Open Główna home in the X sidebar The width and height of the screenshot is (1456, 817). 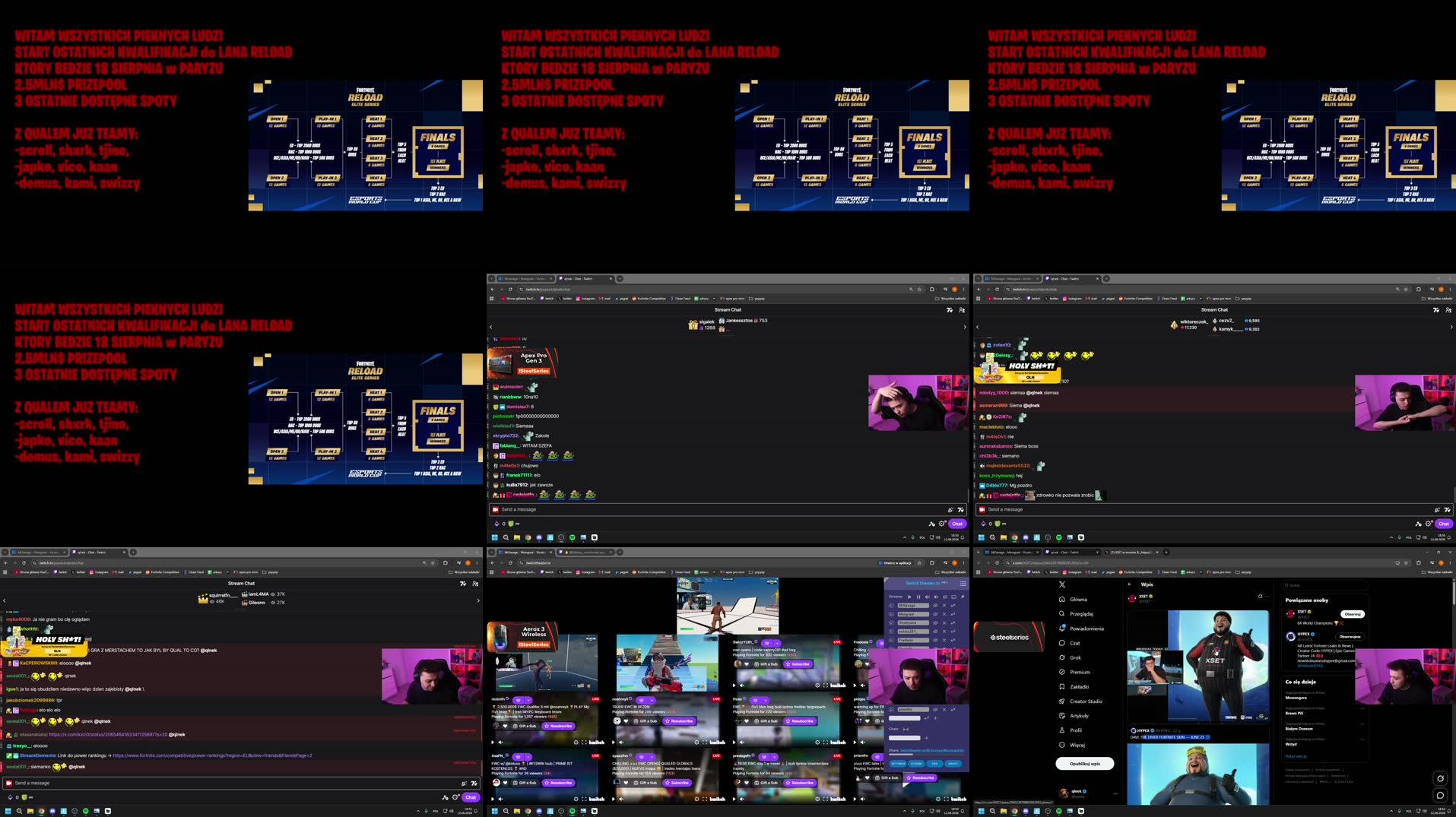(1074, 600)
